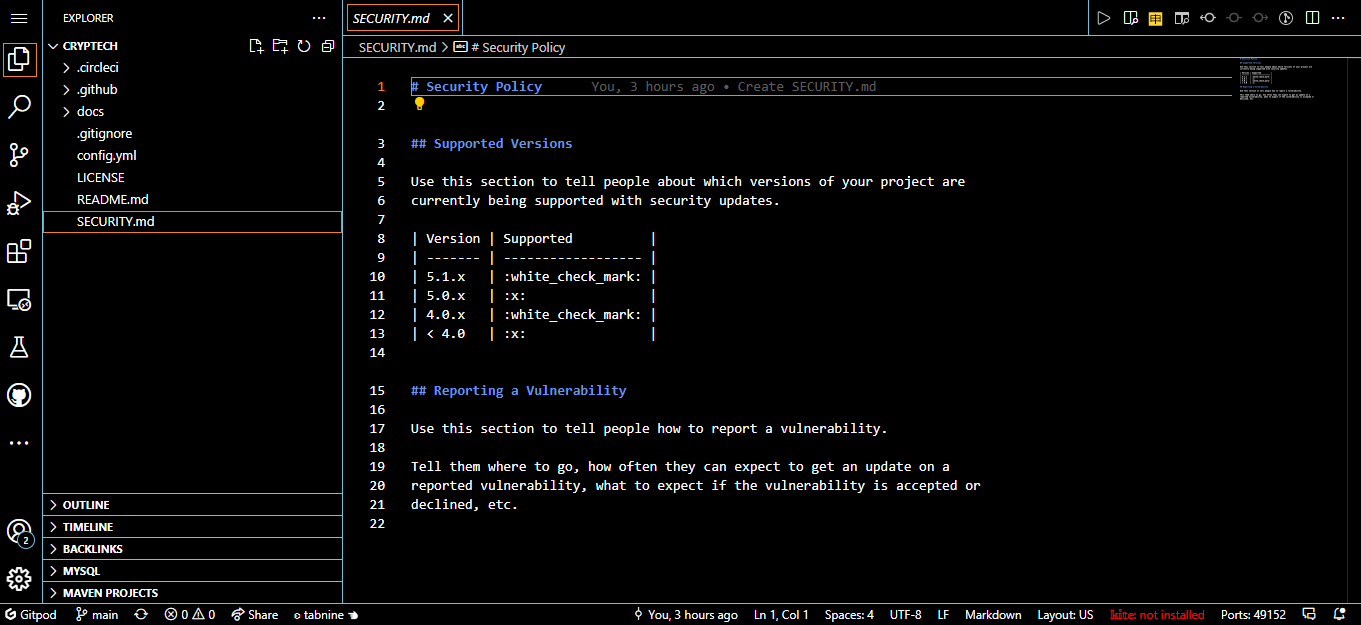Open the preview with magnifier icon
The width and height of the screenshot is (1361, 625).
(x=1182, y=18)
